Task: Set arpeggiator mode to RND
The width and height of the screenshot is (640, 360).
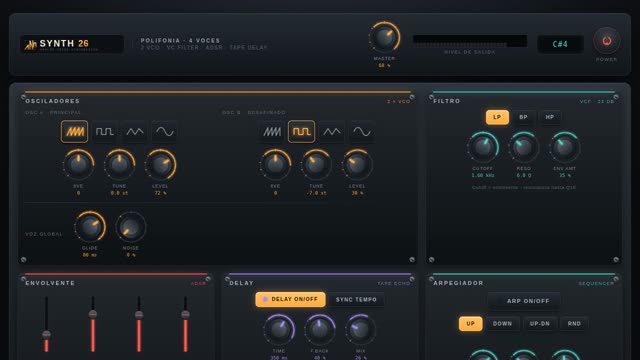Action: (x=574, y=324)
